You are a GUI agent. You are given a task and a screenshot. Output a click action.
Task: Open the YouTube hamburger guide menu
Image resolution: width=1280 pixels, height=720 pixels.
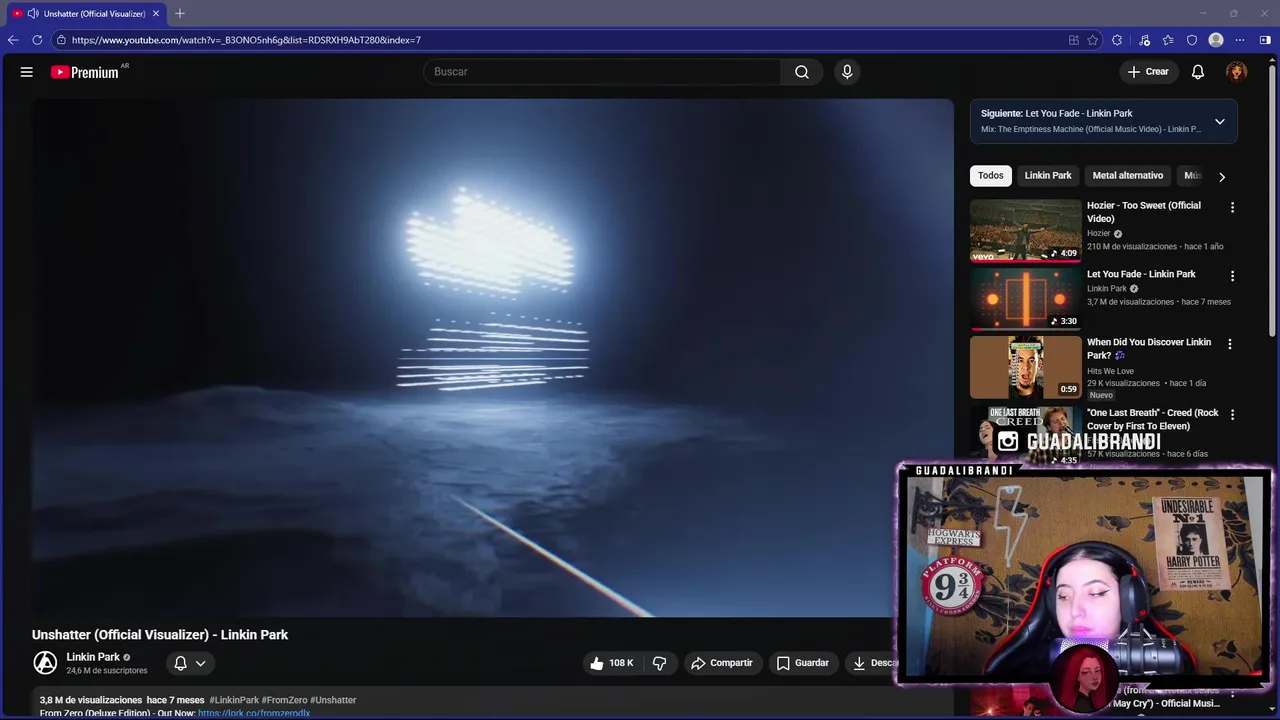tap(27, 72)
